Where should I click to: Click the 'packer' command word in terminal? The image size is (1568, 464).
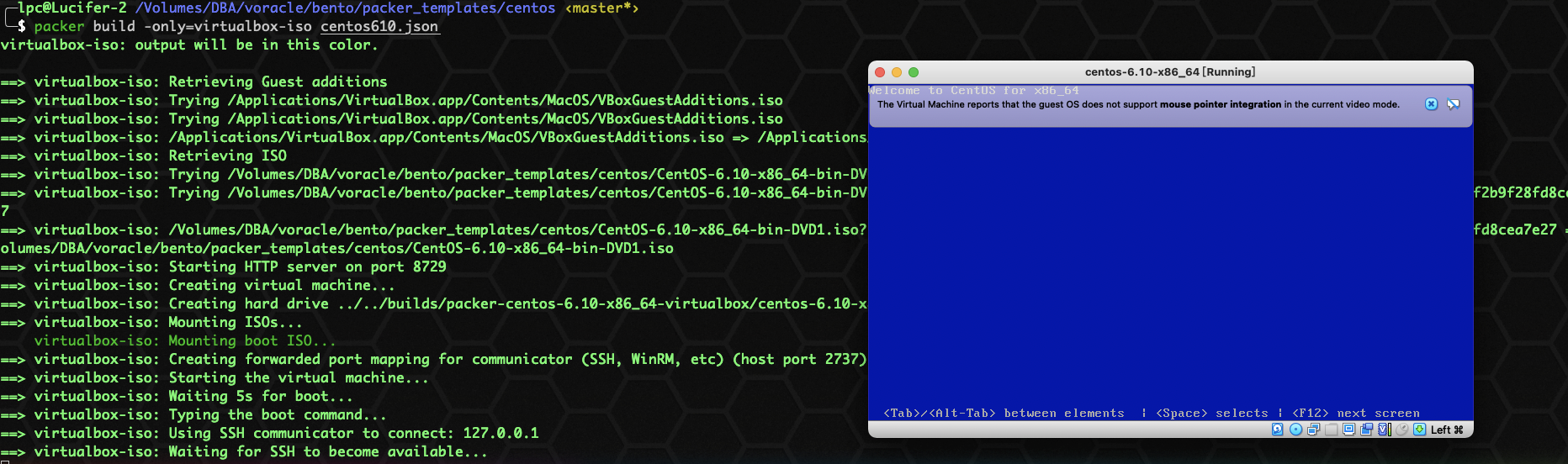click(59, 26)
